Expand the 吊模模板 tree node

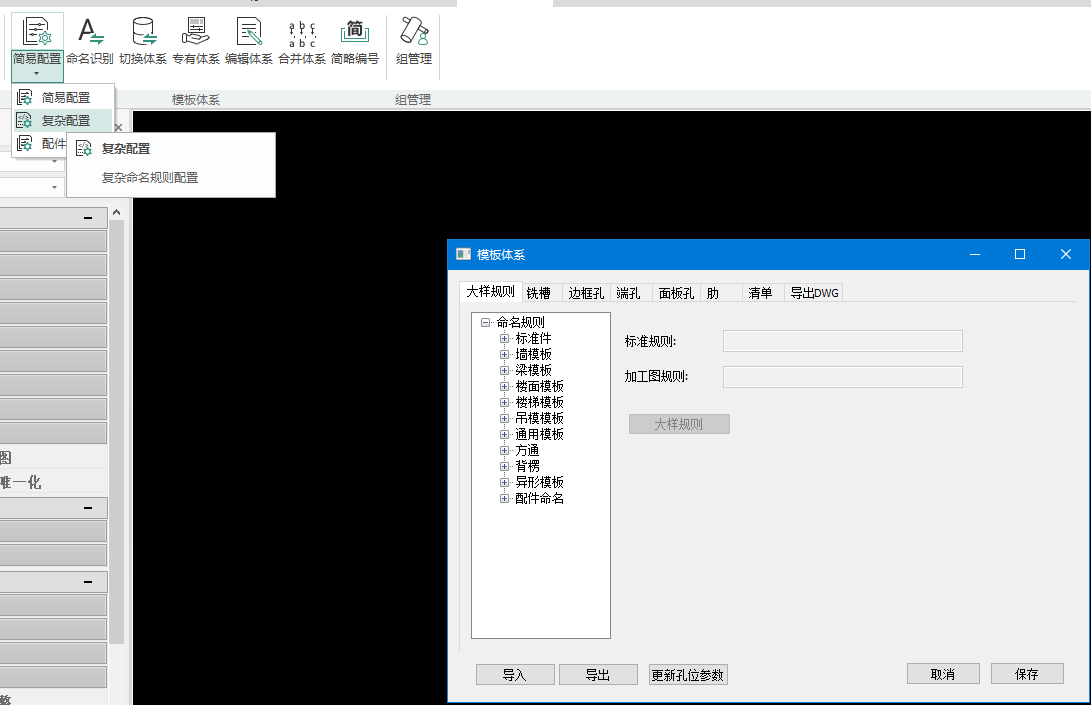tap(504, 418)
